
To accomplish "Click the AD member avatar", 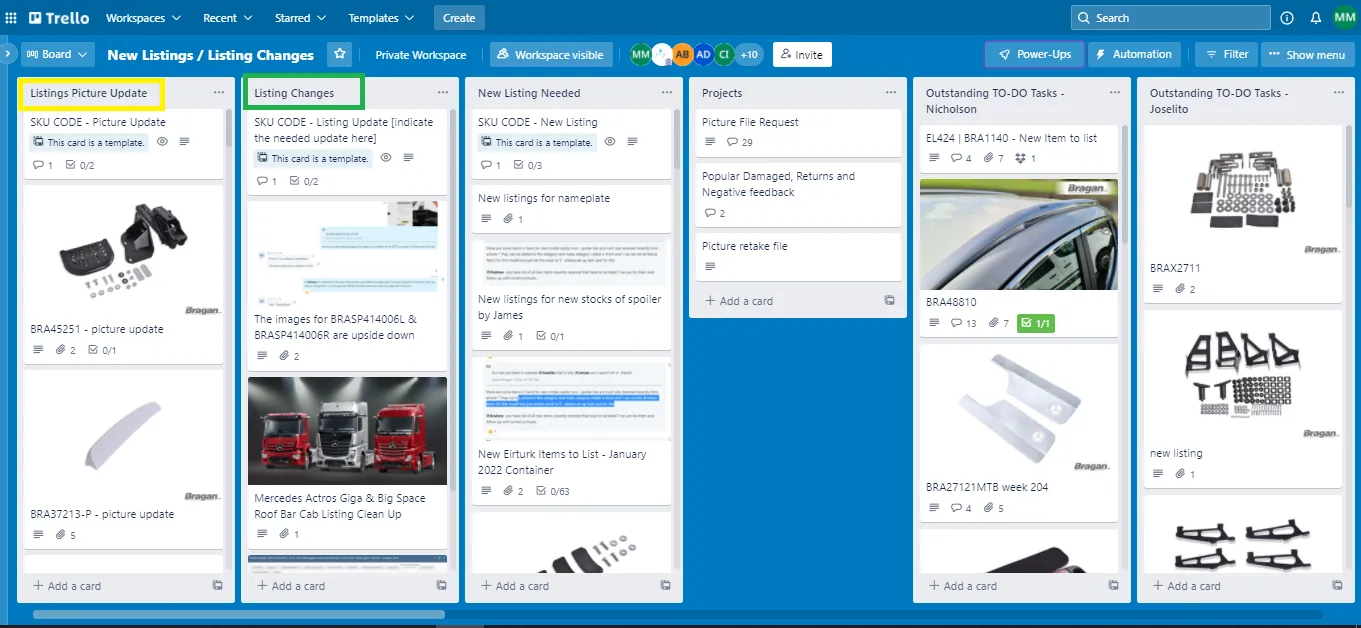I will 704,55.
